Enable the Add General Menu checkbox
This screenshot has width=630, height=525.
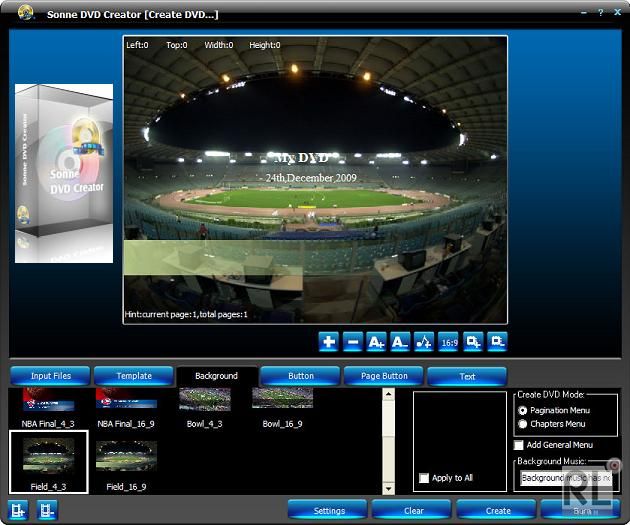click(x=519, y=445)
